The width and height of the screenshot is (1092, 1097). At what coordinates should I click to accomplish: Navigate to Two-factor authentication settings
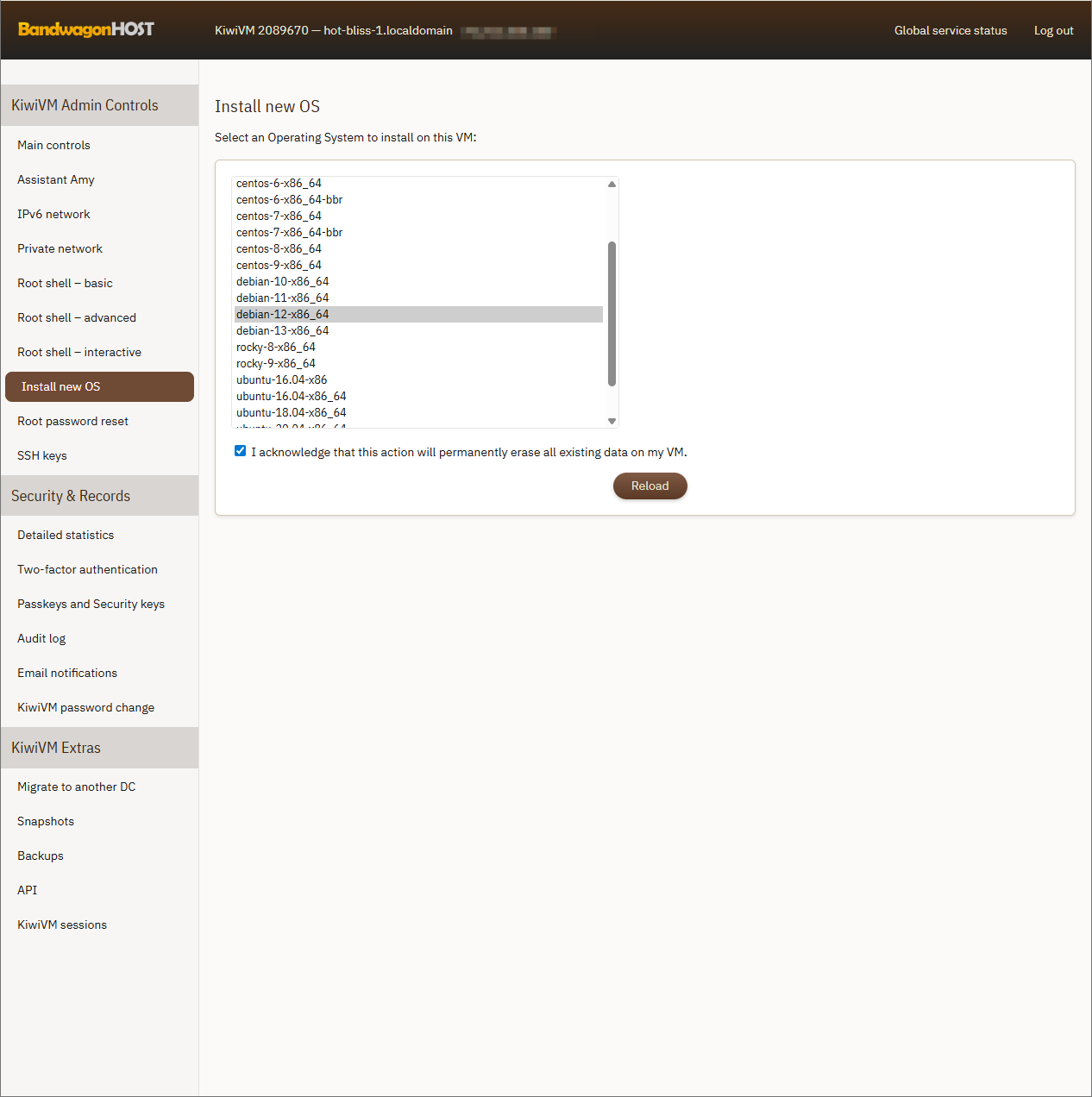pos(87,570)
